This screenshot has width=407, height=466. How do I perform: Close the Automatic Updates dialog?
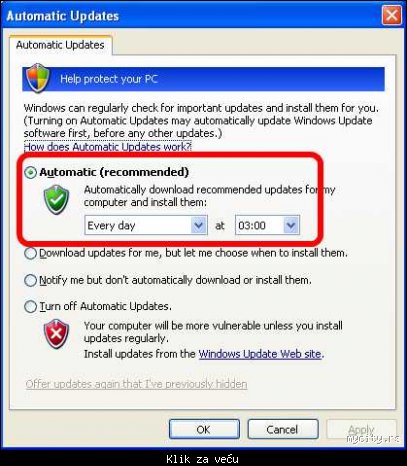[x=391, y=15]
